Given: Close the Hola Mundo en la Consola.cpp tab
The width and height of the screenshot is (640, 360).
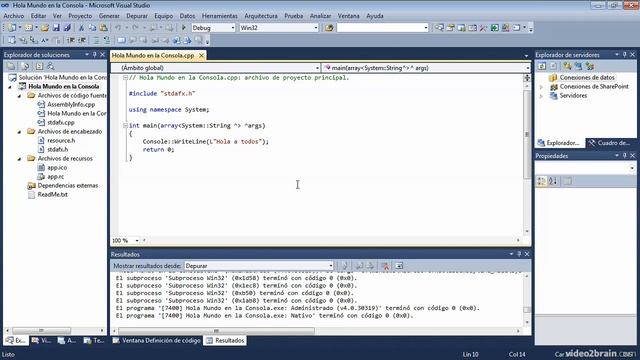Looking at the screenshot, I should click(201, 55).
